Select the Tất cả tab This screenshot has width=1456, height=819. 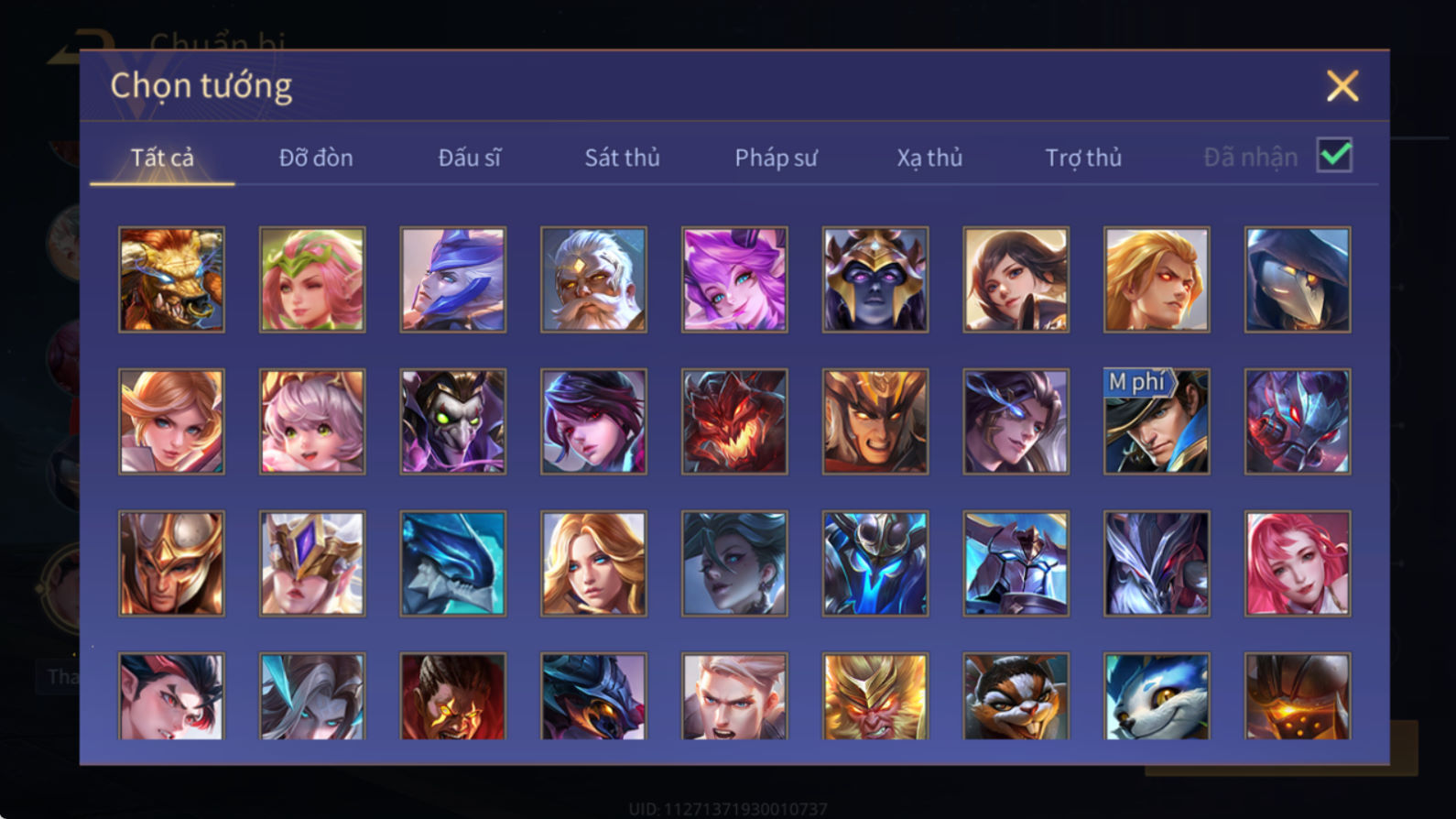162,158
